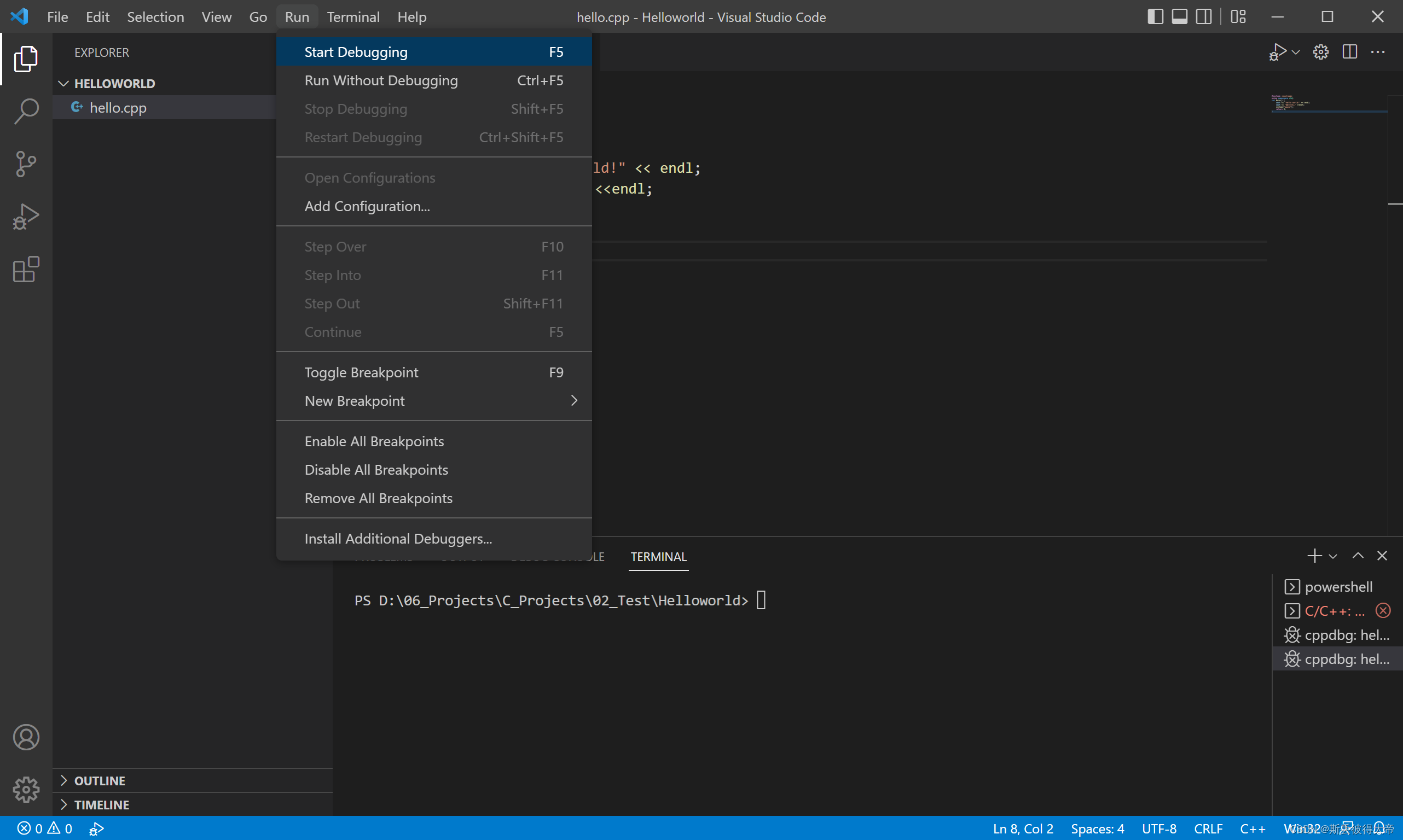Open the Extensions view icon
Screen dimensions: 1403x840
coord(26,270)
